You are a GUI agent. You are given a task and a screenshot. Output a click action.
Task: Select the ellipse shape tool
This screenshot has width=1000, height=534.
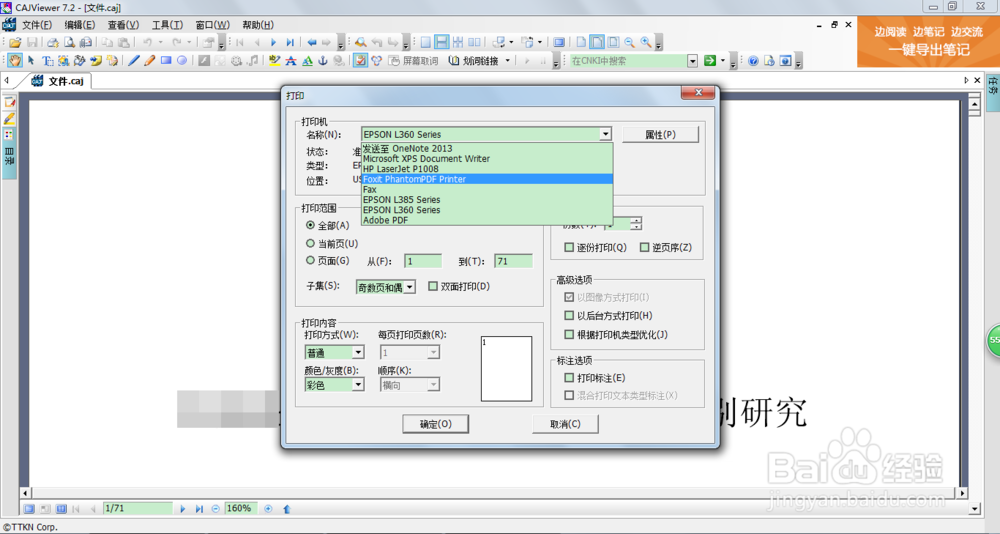point(182,61)
